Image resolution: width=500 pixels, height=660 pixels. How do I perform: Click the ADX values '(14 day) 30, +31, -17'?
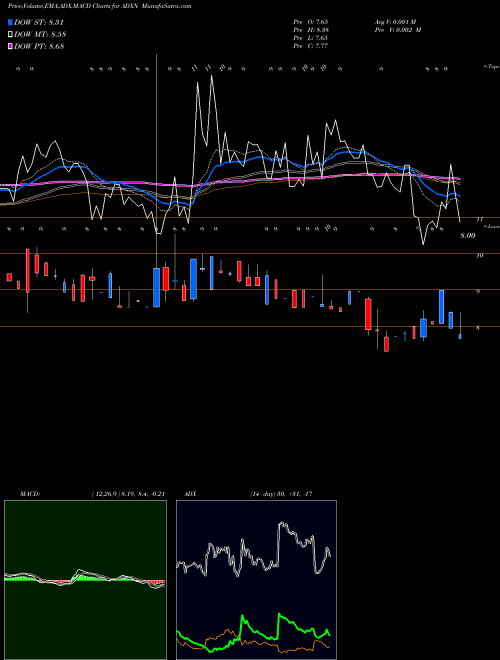[x=281, y=494]
